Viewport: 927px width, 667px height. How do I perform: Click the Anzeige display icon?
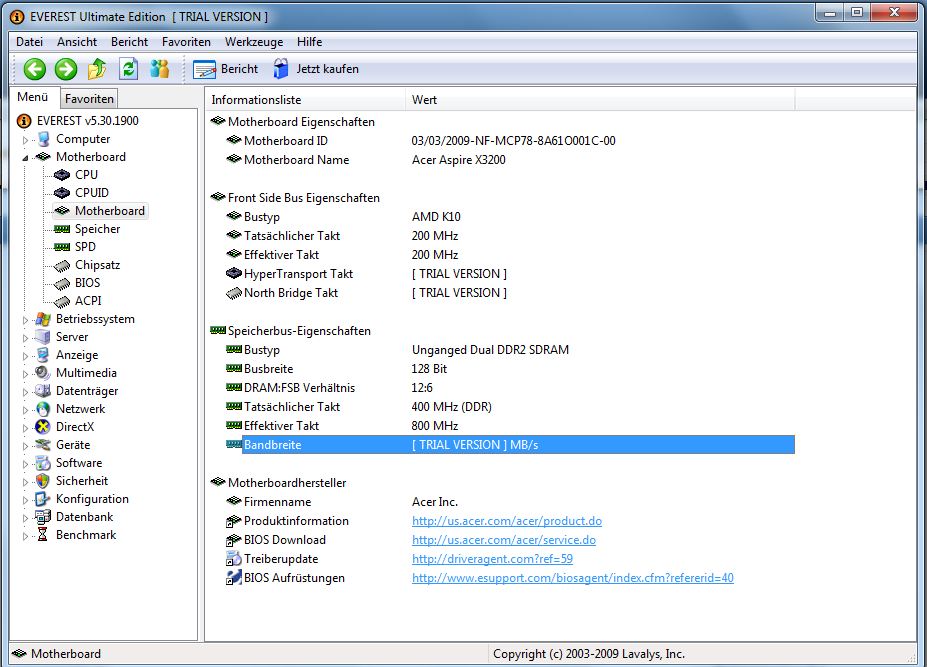43,355
